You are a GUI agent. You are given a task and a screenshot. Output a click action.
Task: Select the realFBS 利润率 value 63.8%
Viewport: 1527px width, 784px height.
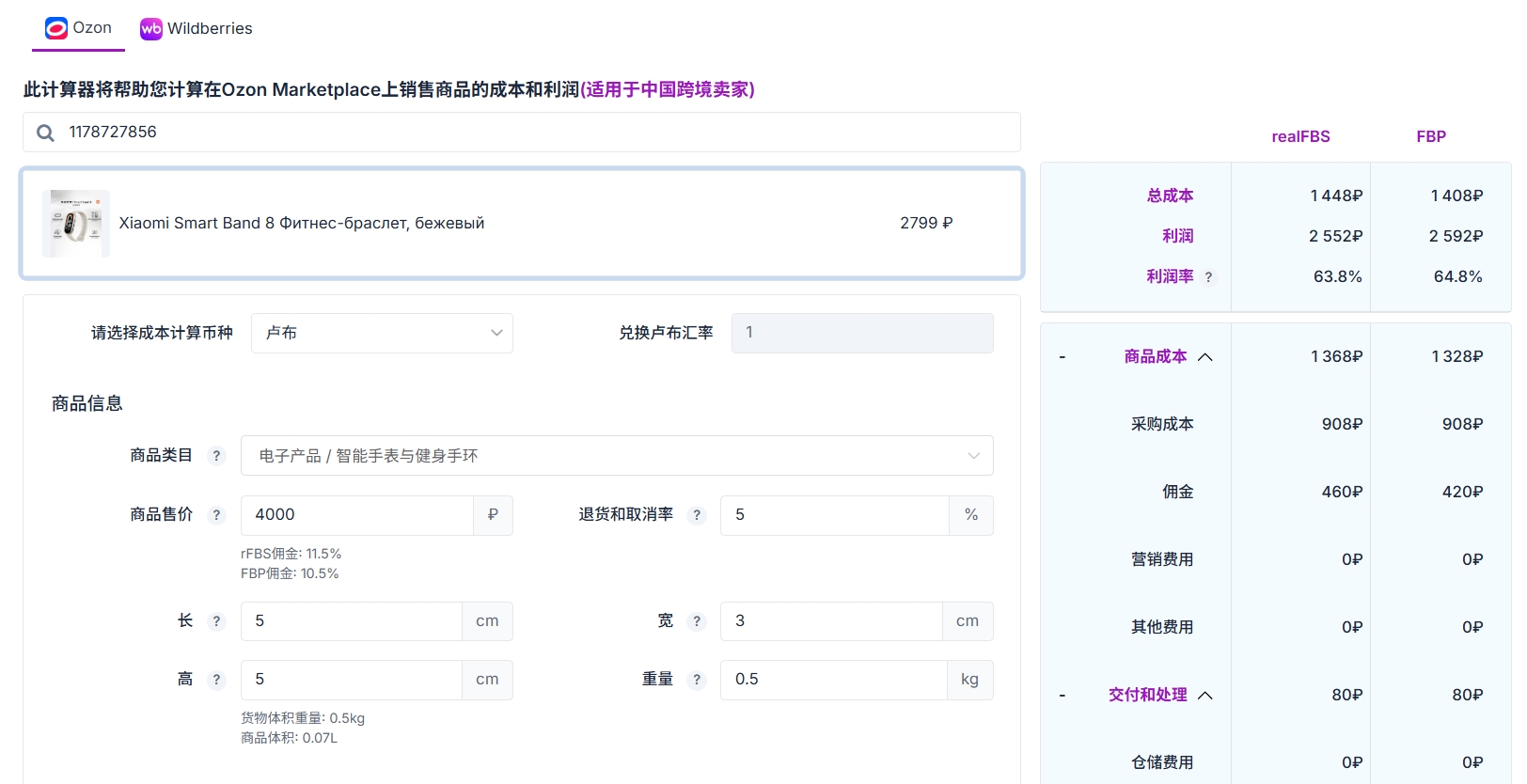point(1337,276)
